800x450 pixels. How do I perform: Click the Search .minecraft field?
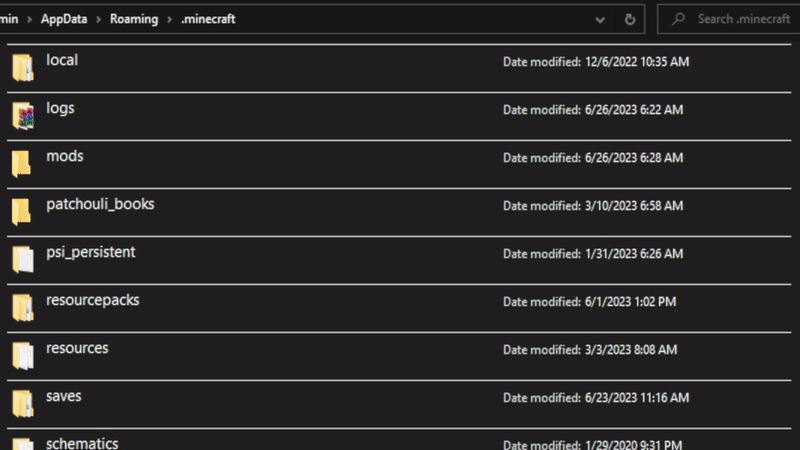click(x=740, y=19)
